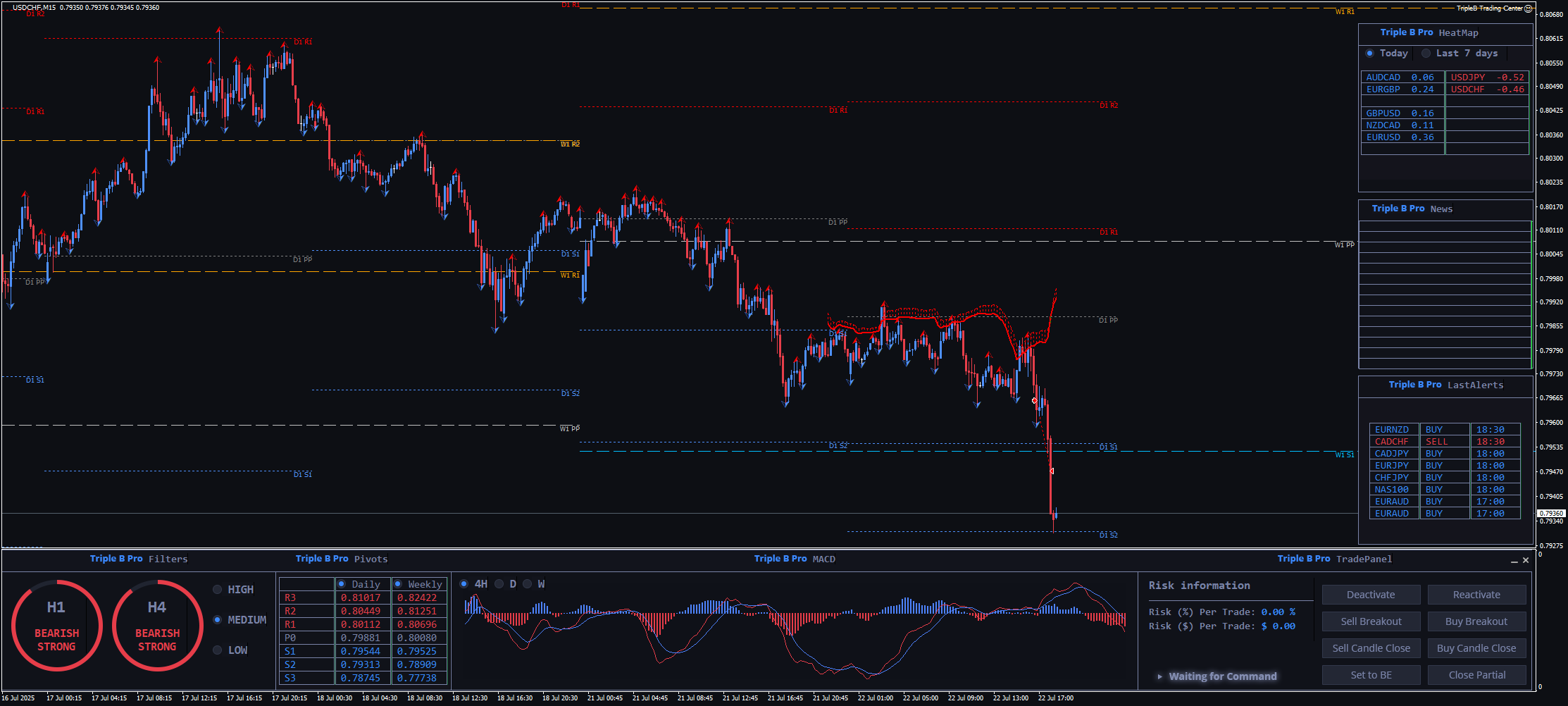Click the H1 bearish strong gauge
1568x706 pixels.
56,625
